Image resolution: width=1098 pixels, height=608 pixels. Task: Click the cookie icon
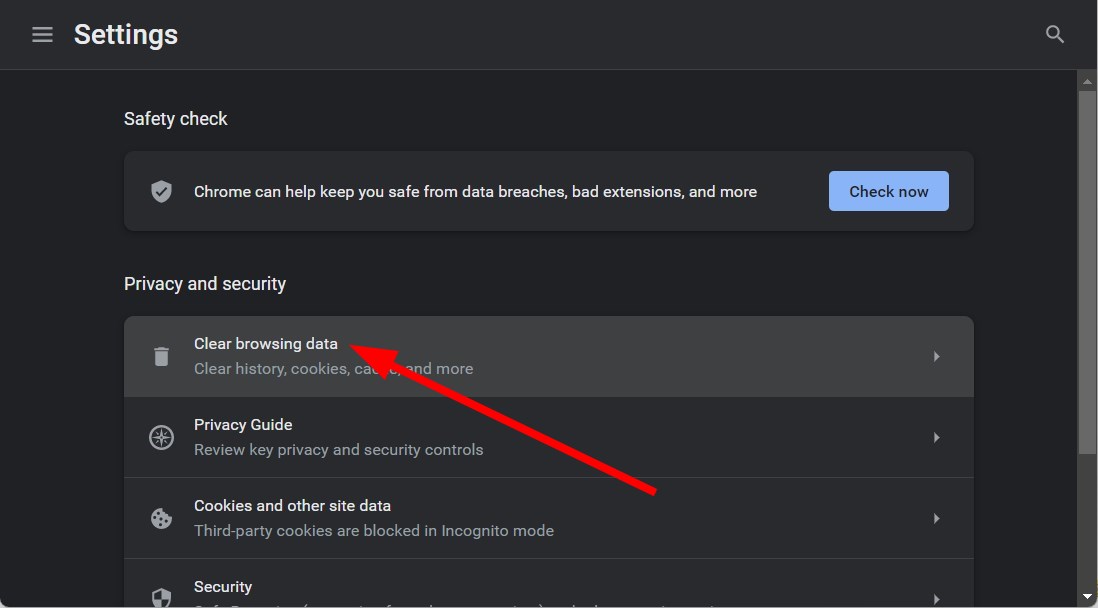click(161, 518)
